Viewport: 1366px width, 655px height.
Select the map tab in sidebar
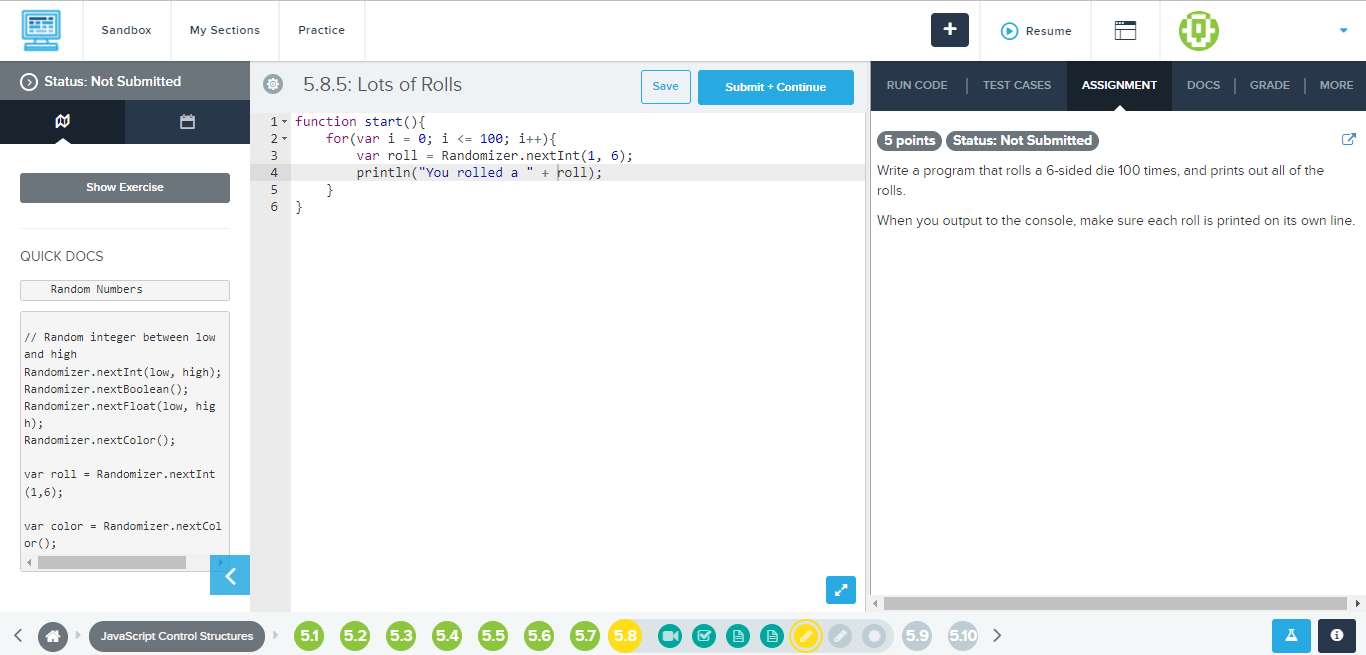(x=63, y=122)
